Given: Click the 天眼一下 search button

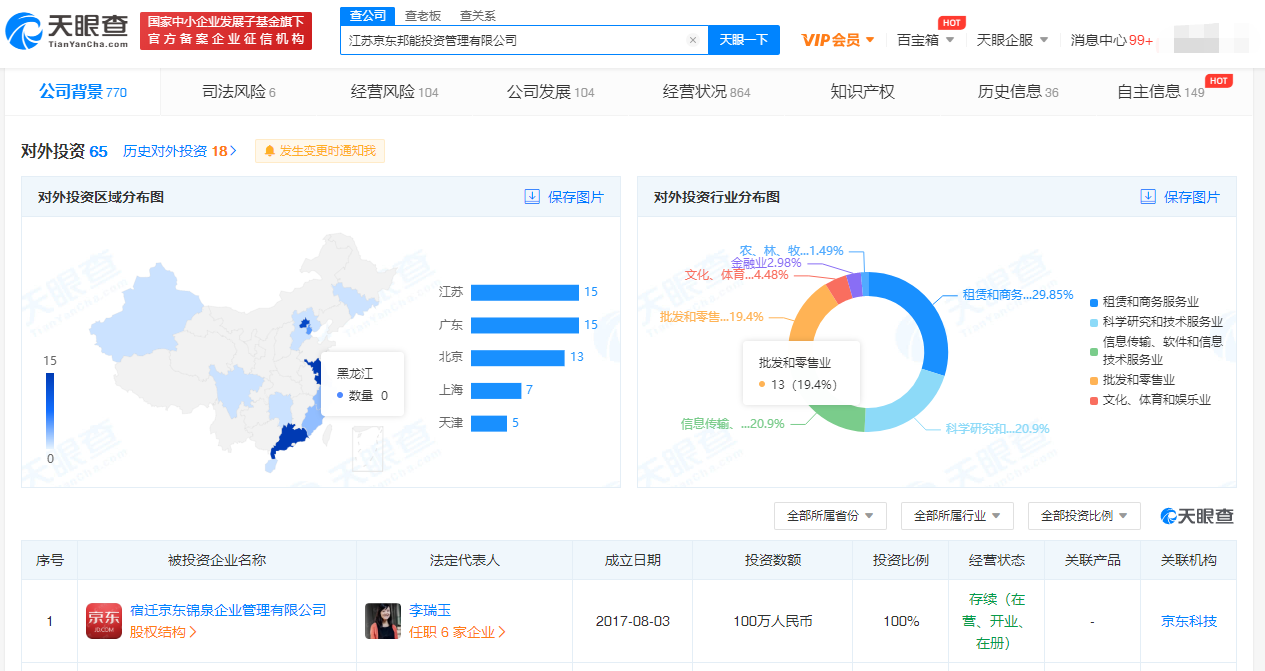Looking at the screenshot, I should pos(744,40).
